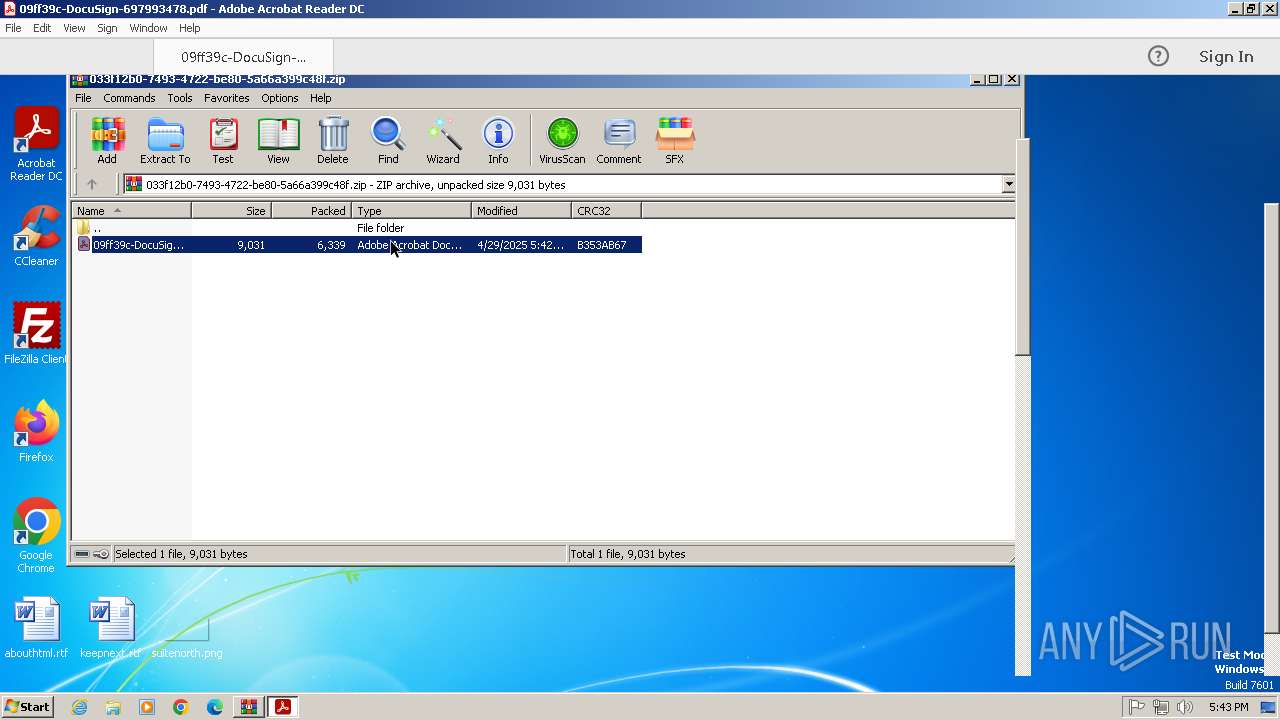Open Acrobat Reader DC desktop shortcut
Image resolution: width=1280 pixels, height=720 pixels.
pyautogui.click(x=36, y=145)
